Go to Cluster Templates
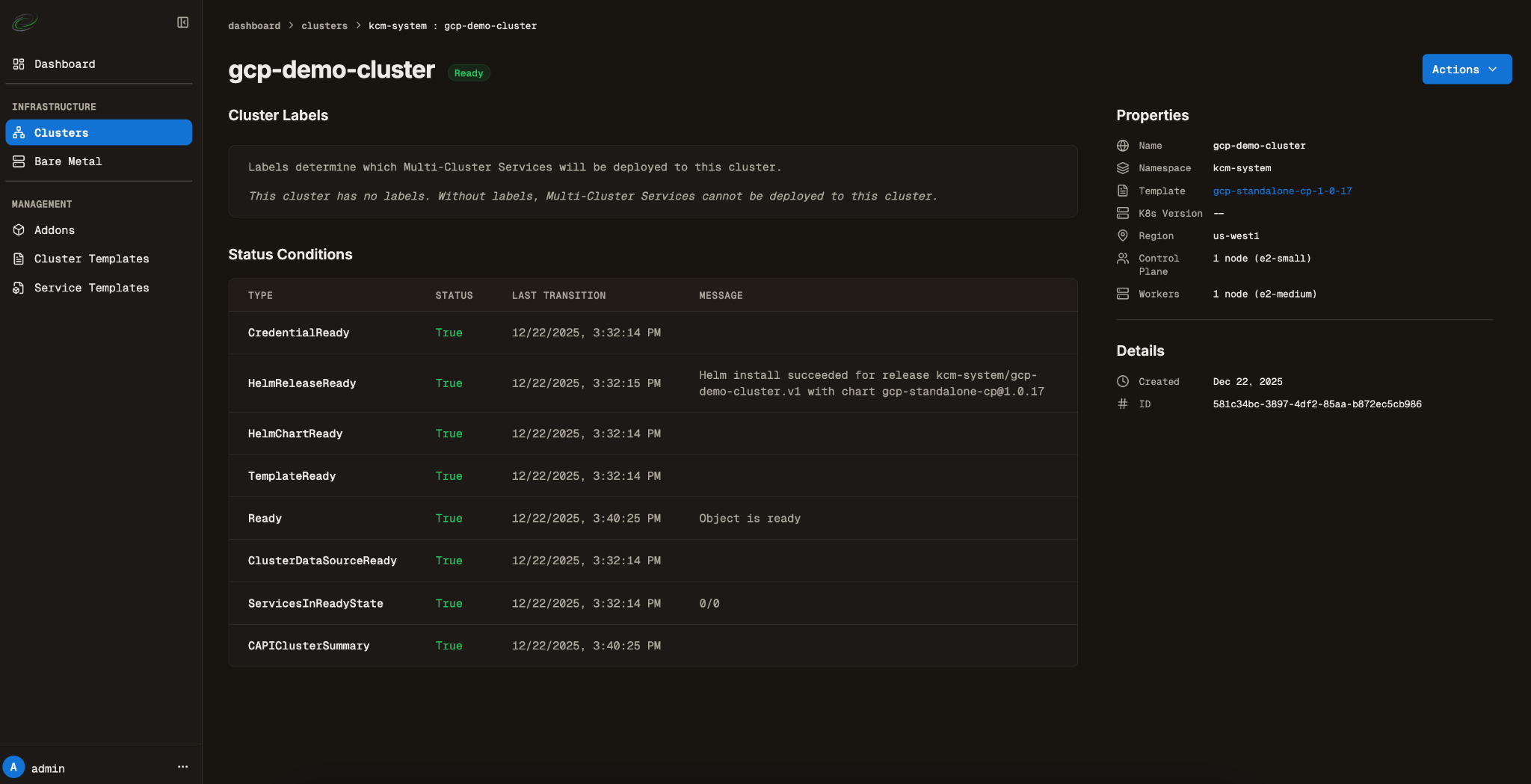1531x784 pixels. pos(91,259)
